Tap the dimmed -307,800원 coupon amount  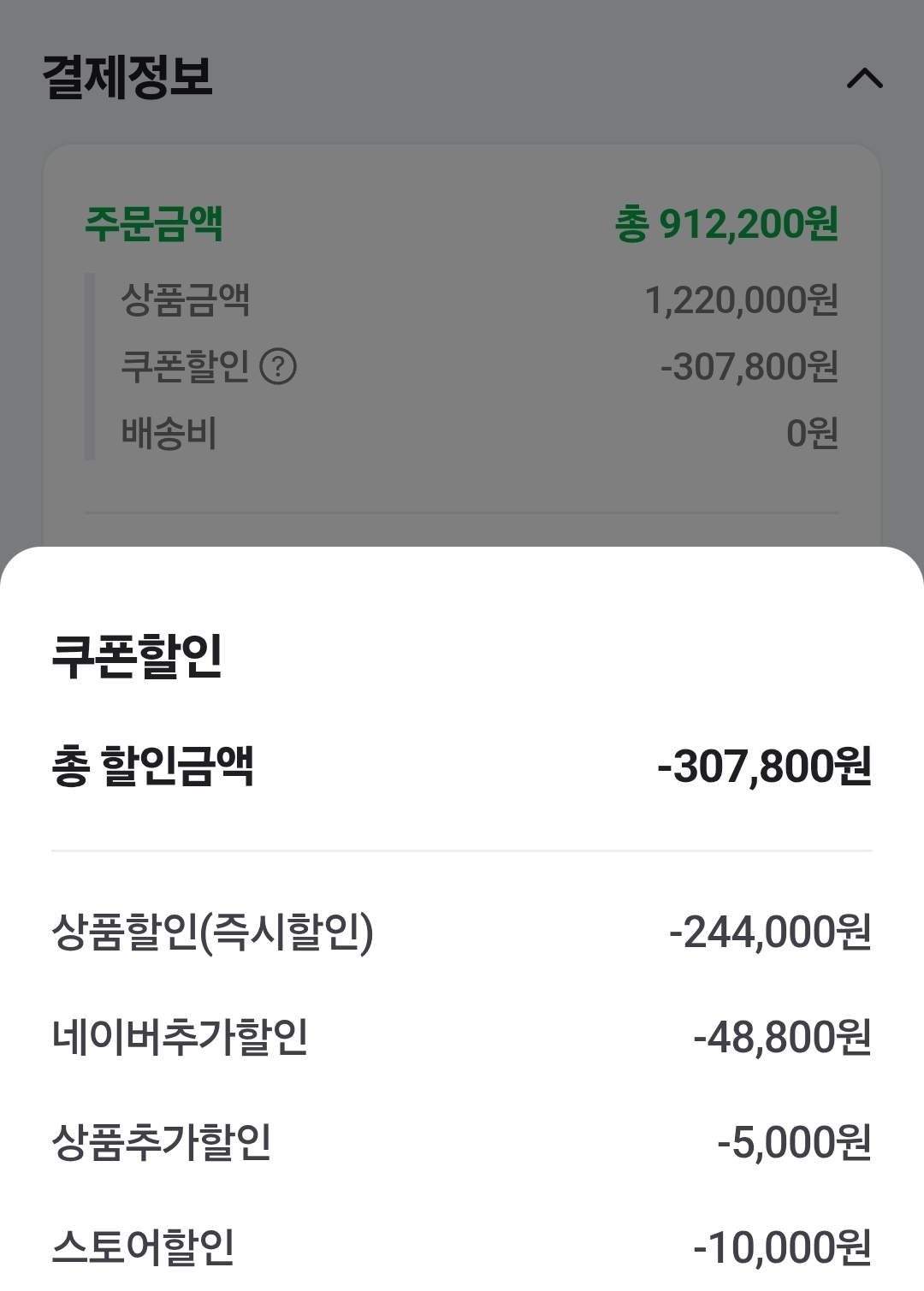[x=749, y=367]
